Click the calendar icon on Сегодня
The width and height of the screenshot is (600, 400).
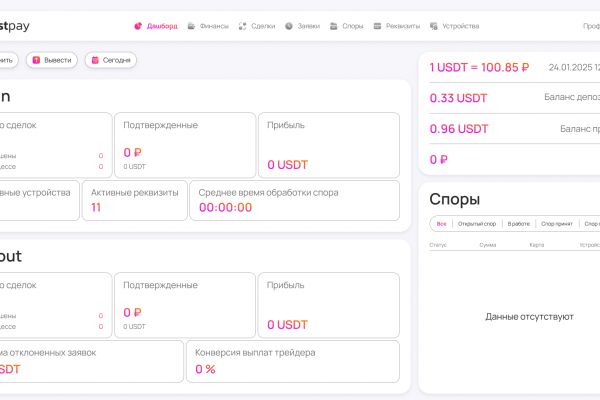pyautogui.click(x=95, y=60)
